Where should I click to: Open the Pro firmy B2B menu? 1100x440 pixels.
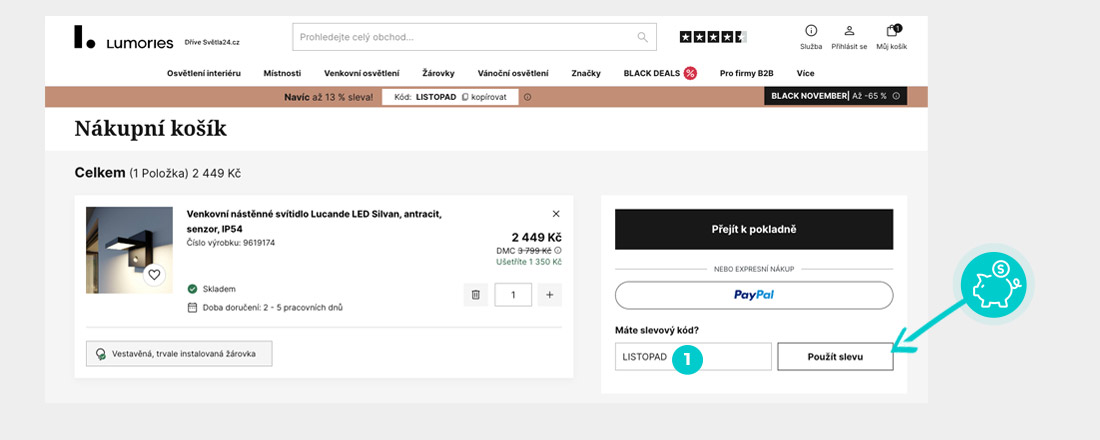pyautogui.click(x=746, y=73)
